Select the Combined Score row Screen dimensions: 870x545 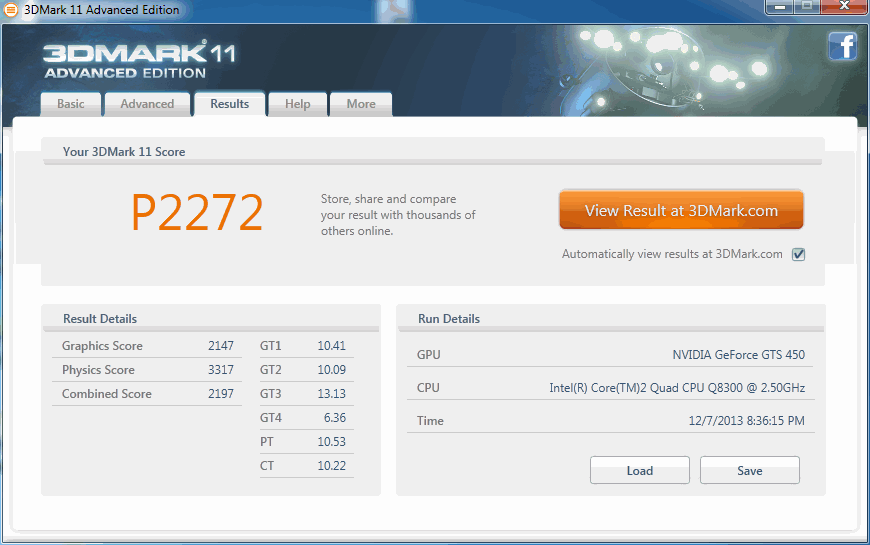147,394
